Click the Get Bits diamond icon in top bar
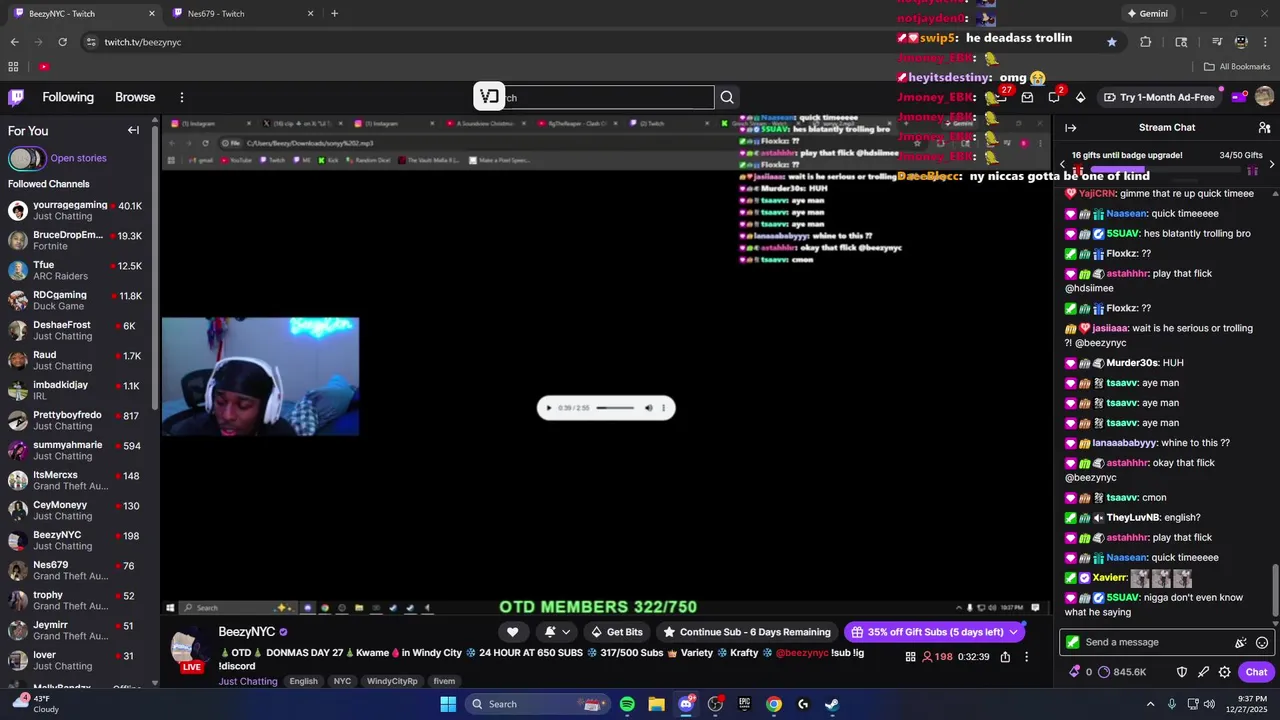This screenshot has height=720, width=1280. point(1080,97)
